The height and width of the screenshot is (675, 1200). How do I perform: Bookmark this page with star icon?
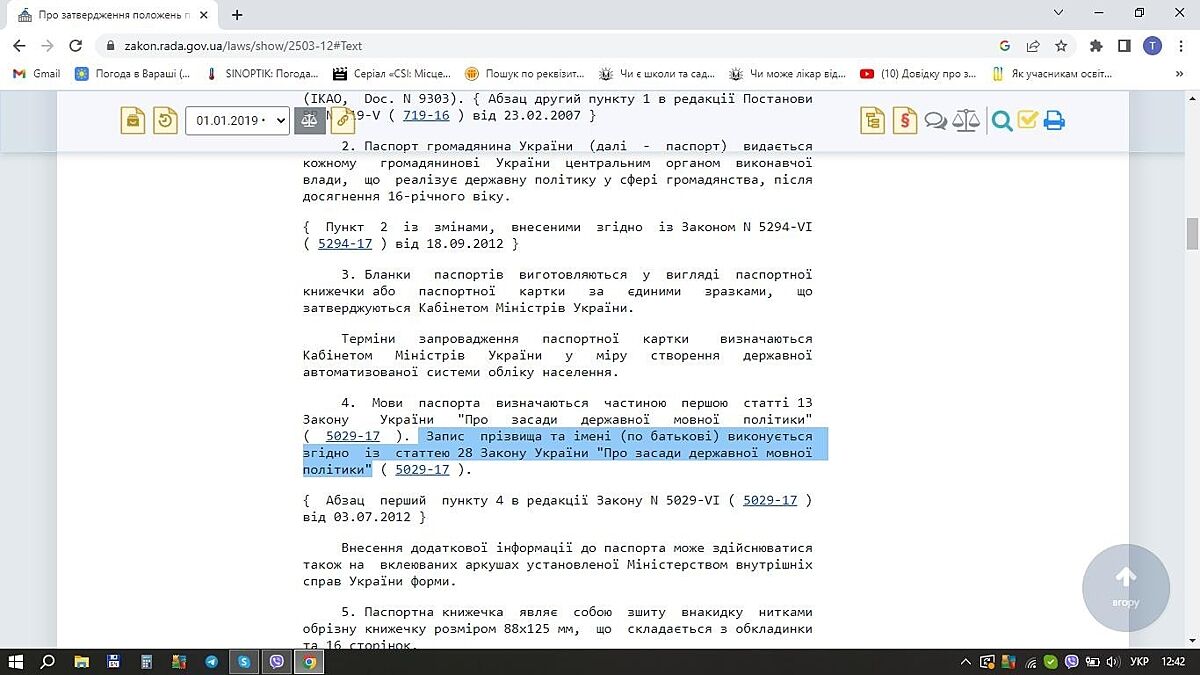pyautogui.click(x=1061, y=46)
